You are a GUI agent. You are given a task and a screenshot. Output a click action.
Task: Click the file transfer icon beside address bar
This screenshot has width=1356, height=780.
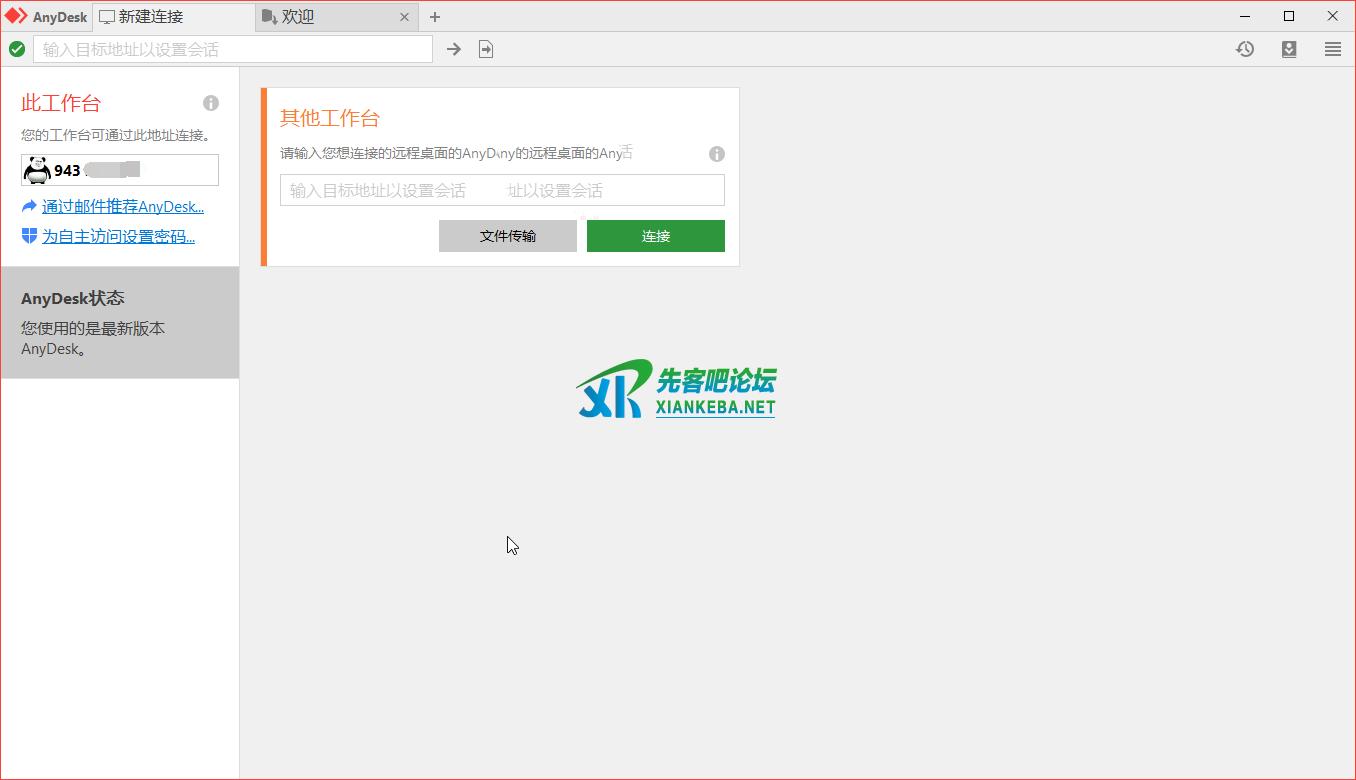486,49
